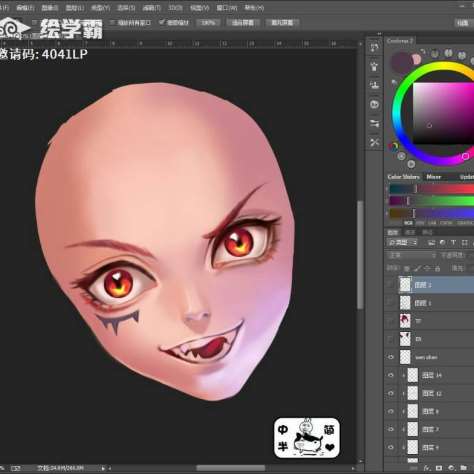This screenshot has width=474, height=474.
Task: Create adjustment layer icon at panel bottom
Action: coord(451,468)
